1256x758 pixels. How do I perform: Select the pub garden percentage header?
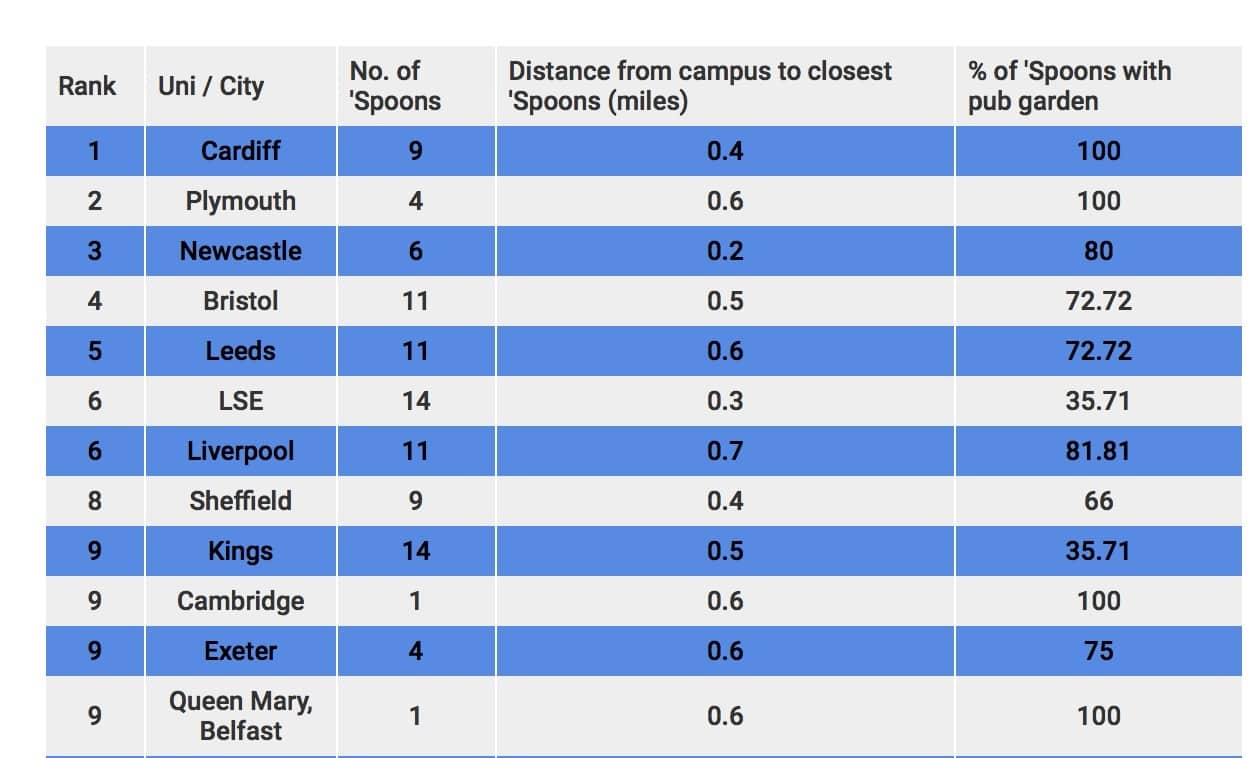[x=1069, y=86]
